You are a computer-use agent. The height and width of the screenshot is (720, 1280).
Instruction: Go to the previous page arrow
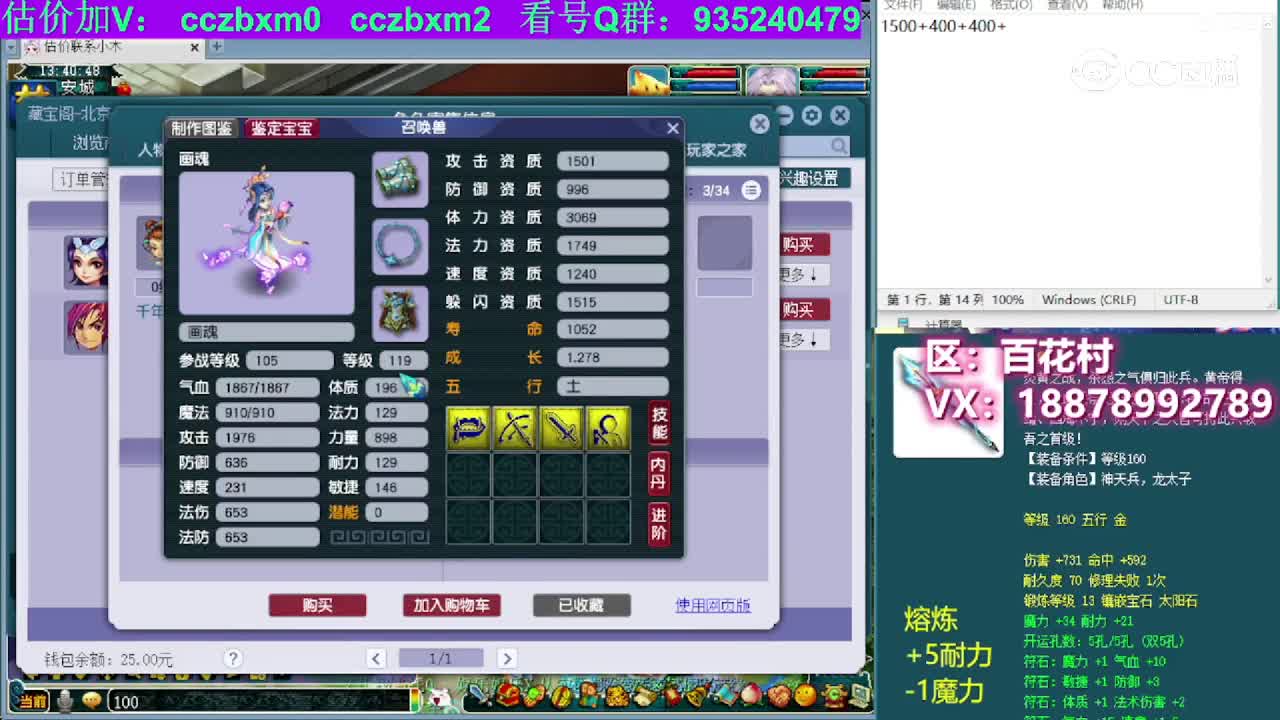coord(376,658)
